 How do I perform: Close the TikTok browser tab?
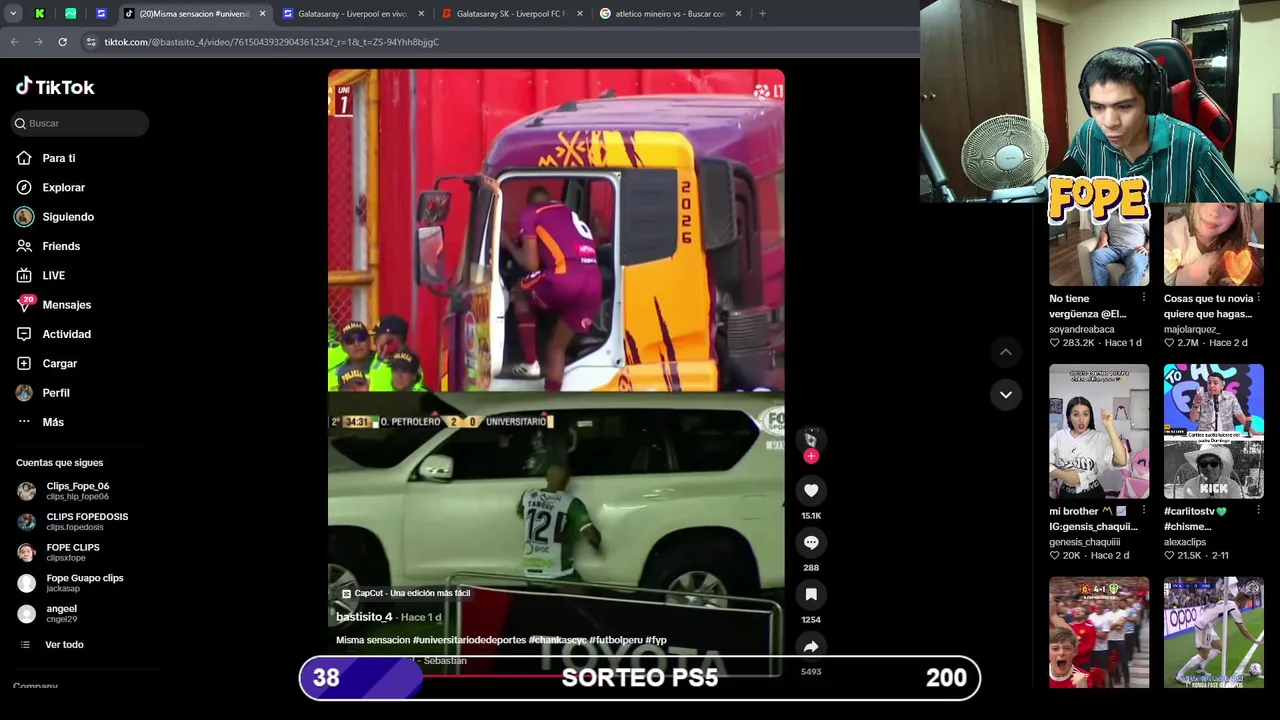(x=263, y=14)
